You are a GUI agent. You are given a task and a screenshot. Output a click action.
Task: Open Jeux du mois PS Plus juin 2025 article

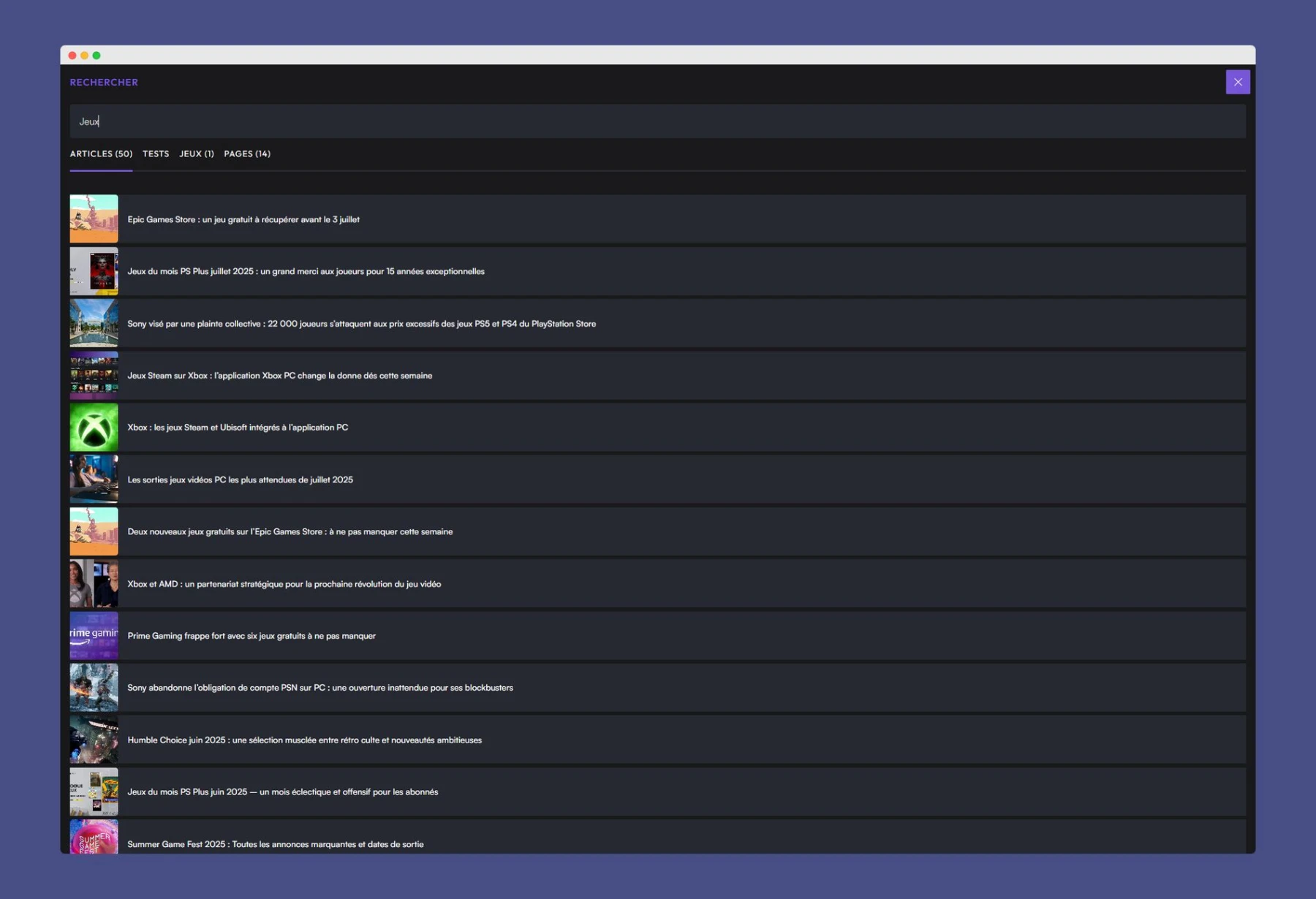coord(282,792)
